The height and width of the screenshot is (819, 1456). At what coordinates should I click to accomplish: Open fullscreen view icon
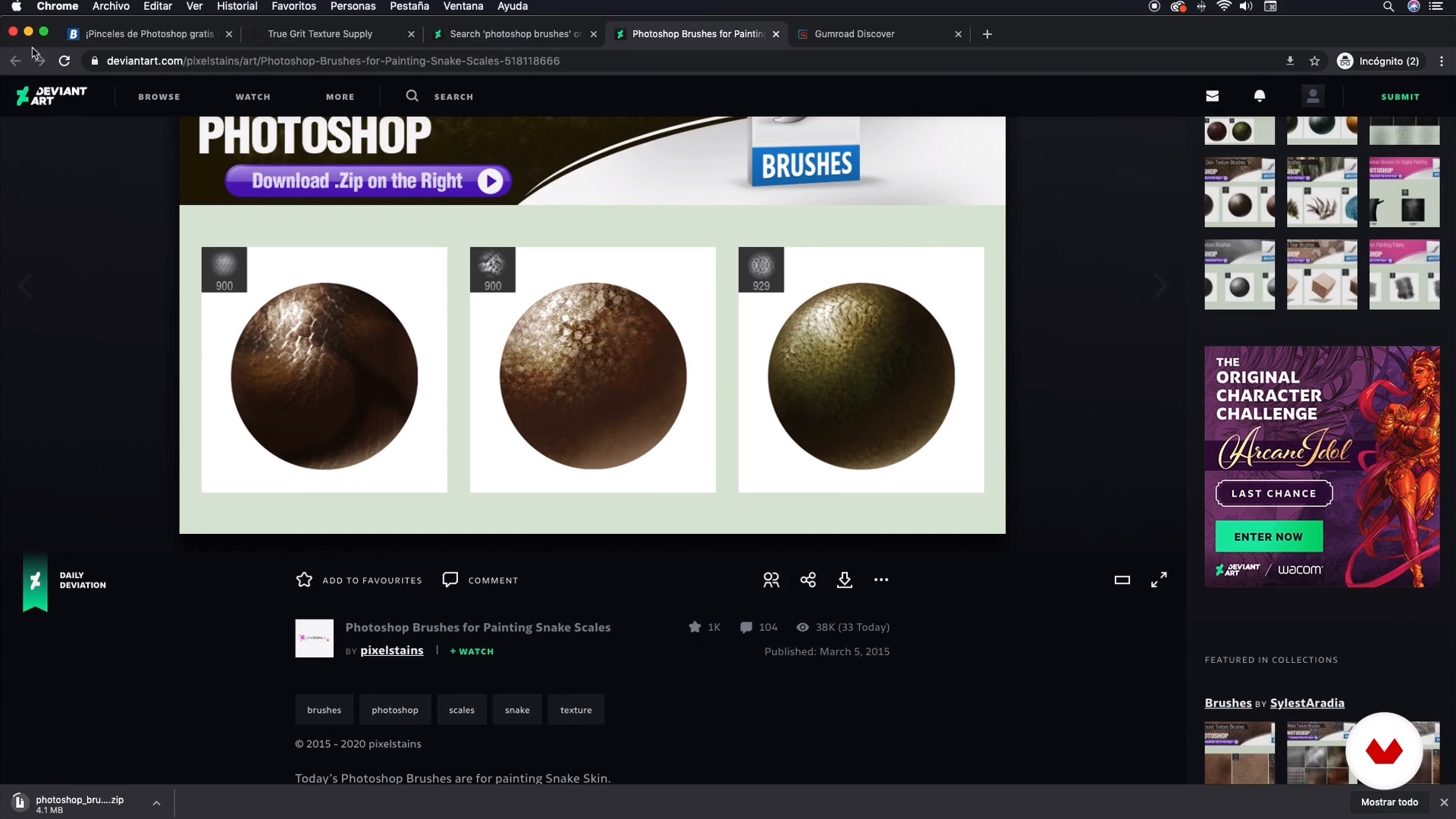click(1159, 580)
